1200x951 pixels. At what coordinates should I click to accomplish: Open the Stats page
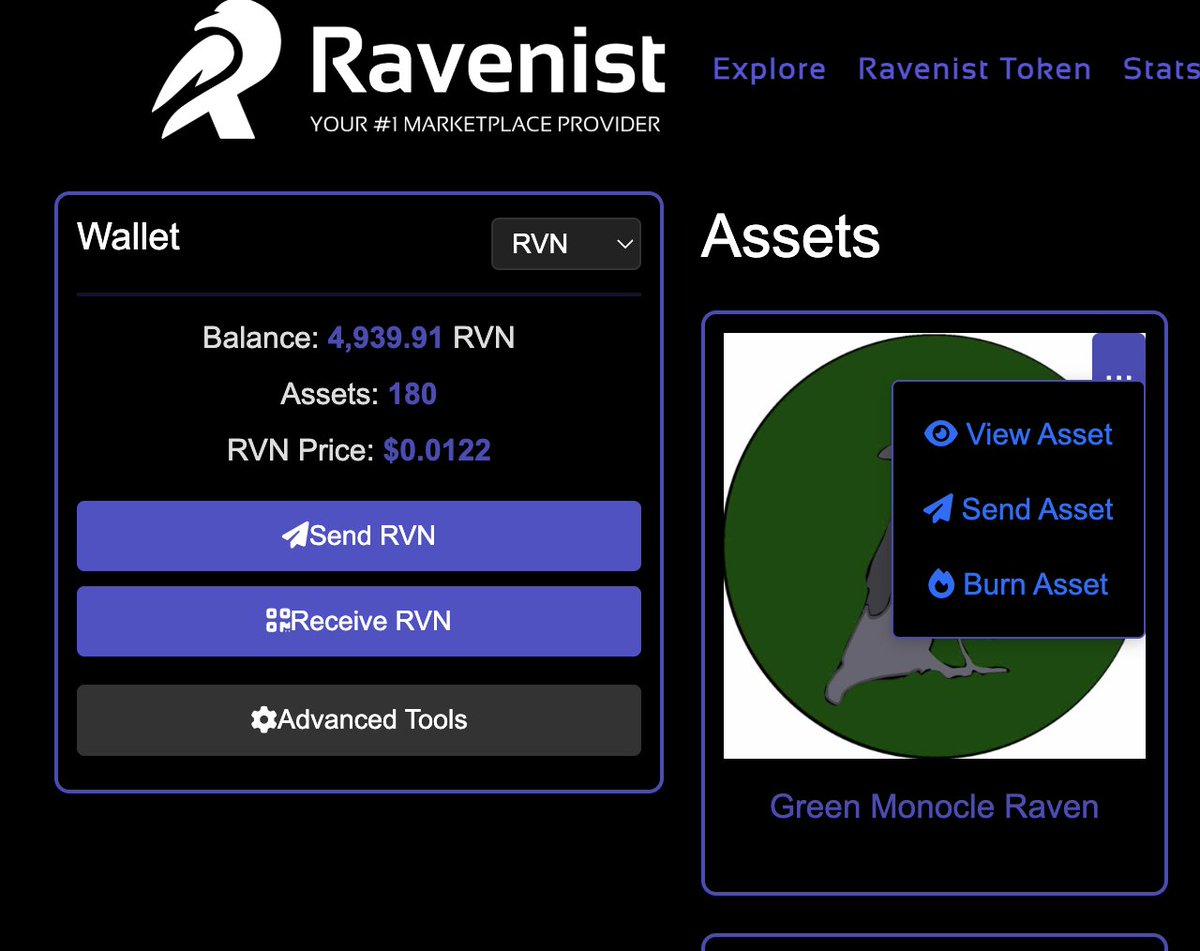click(x=1161, y=69)
